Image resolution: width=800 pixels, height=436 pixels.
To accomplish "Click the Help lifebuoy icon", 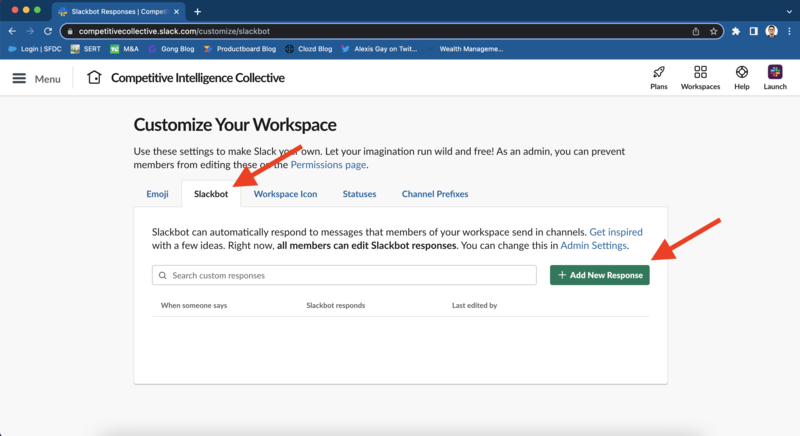I will [x=742, y=73].
